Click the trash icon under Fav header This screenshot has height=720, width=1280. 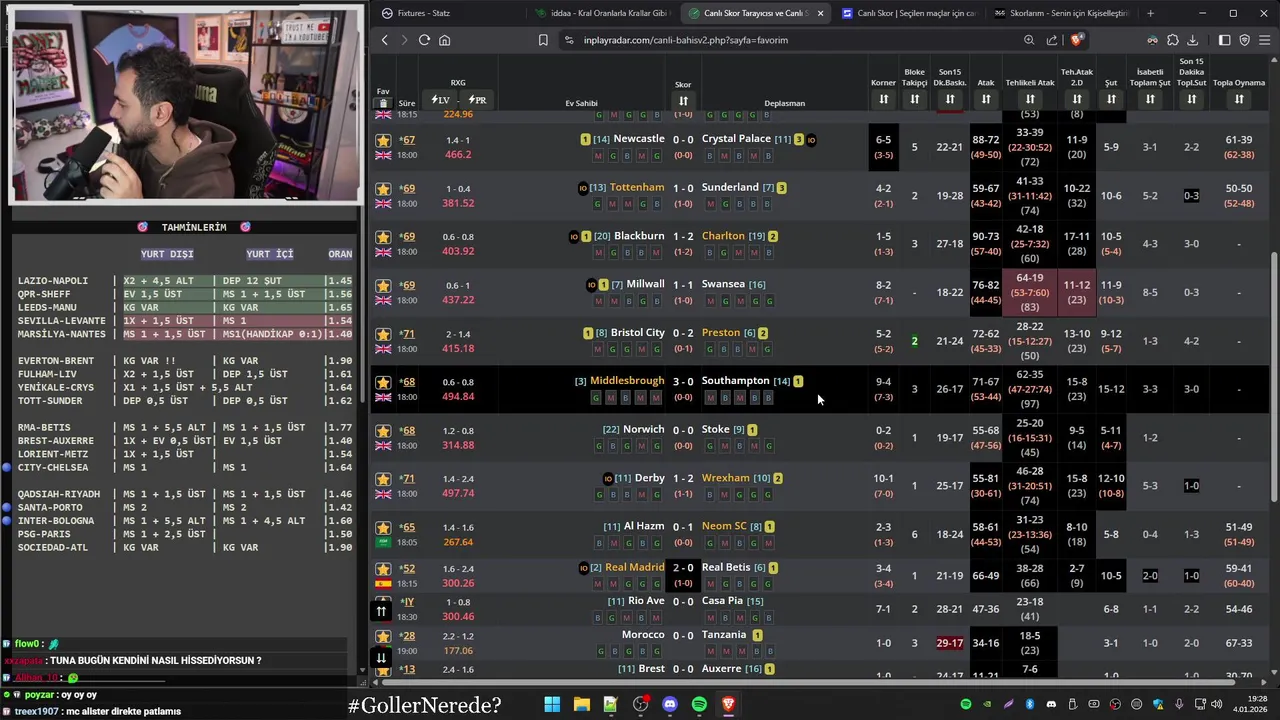click(383, 103)
